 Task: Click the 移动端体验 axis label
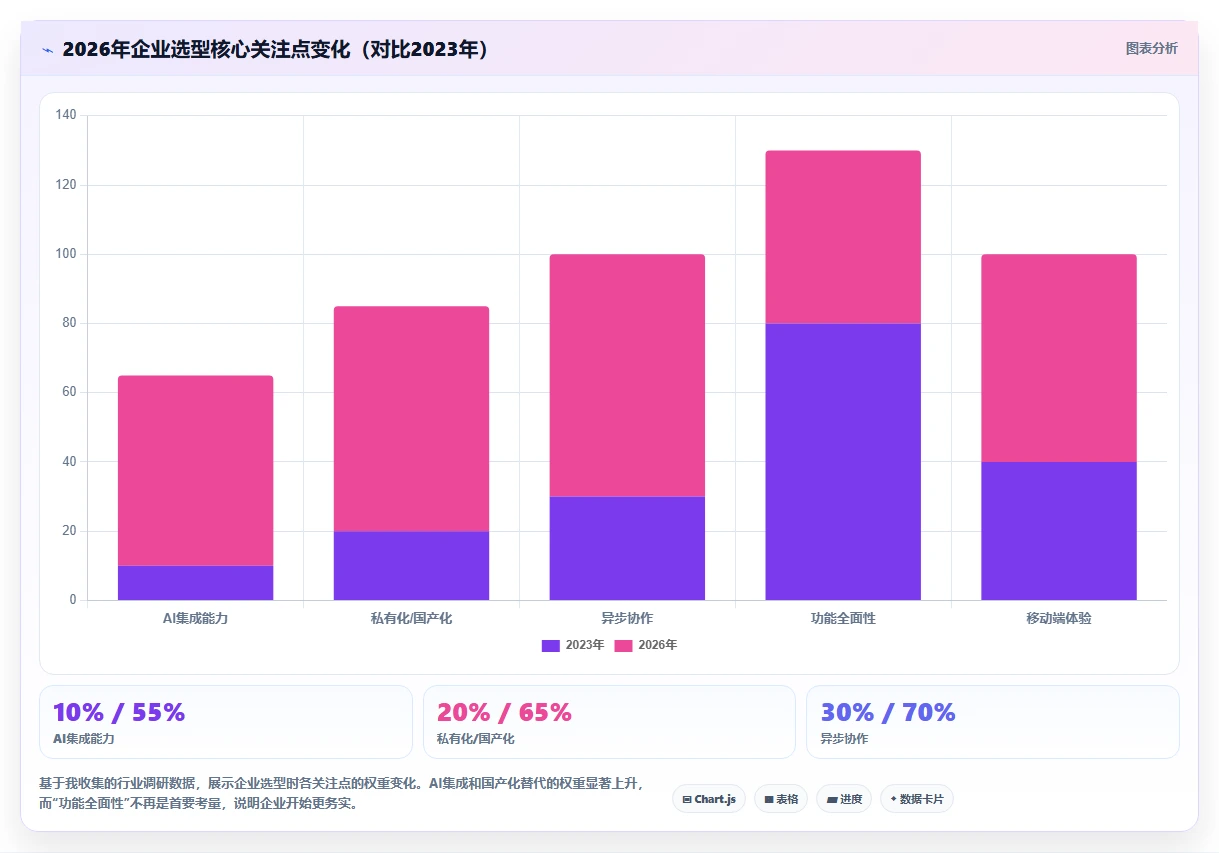click(1059, 619)
